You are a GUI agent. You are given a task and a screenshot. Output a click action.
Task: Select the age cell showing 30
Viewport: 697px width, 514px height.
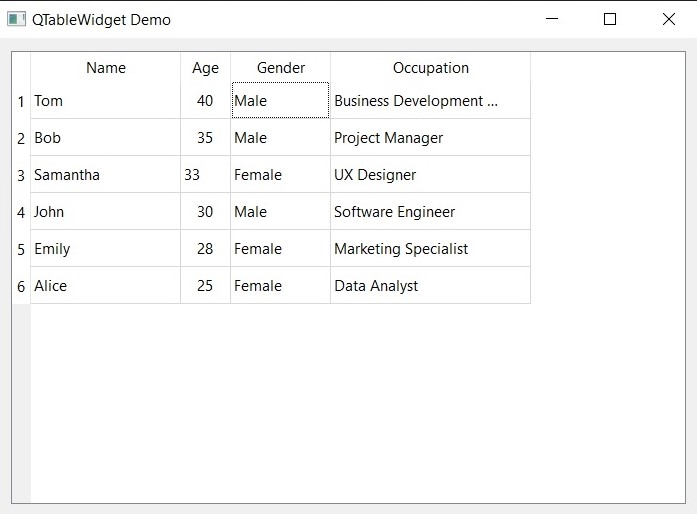pyautogui.click(x=205, y=211)
